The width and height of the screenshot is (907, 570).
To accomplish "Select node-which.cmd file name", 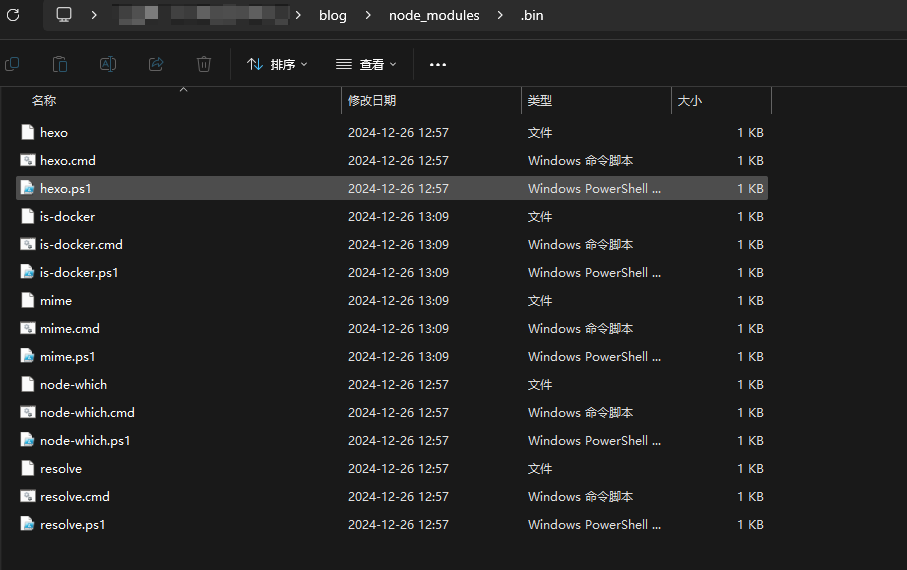I will pyautogui.click(x=87, y=412).
